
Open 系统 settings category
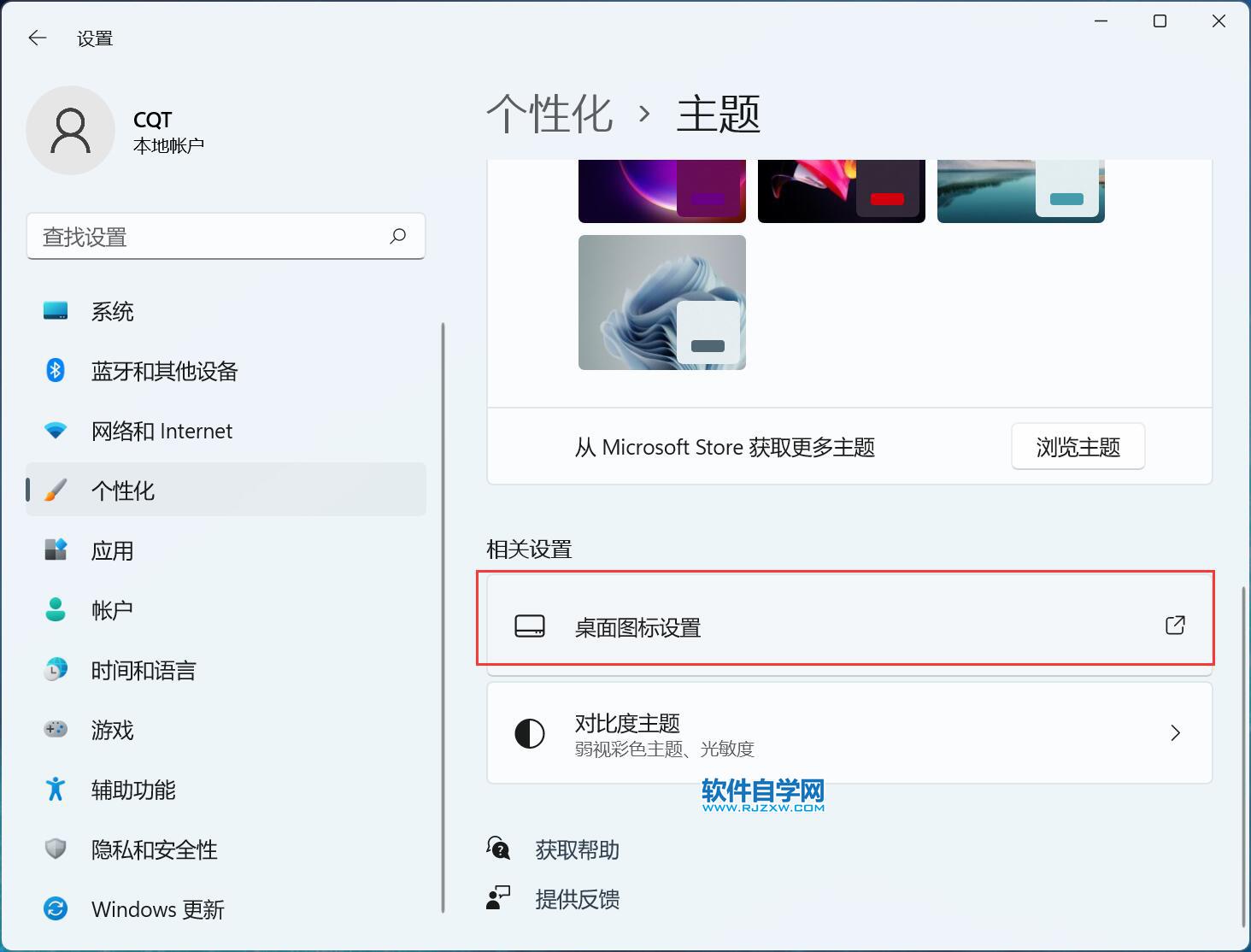226,311
